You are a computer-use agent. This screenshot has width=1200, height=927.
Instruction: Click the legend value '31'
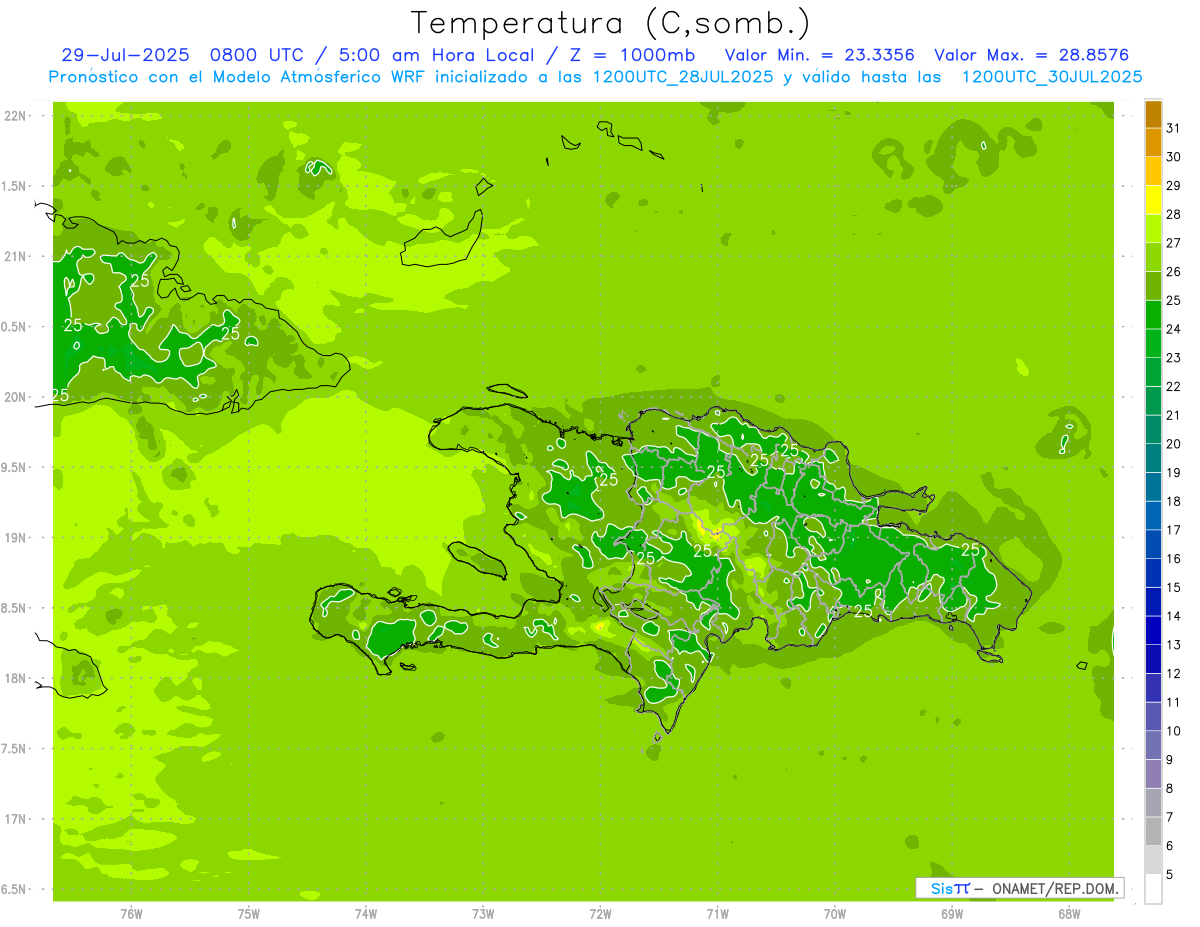click(1173, 128)
